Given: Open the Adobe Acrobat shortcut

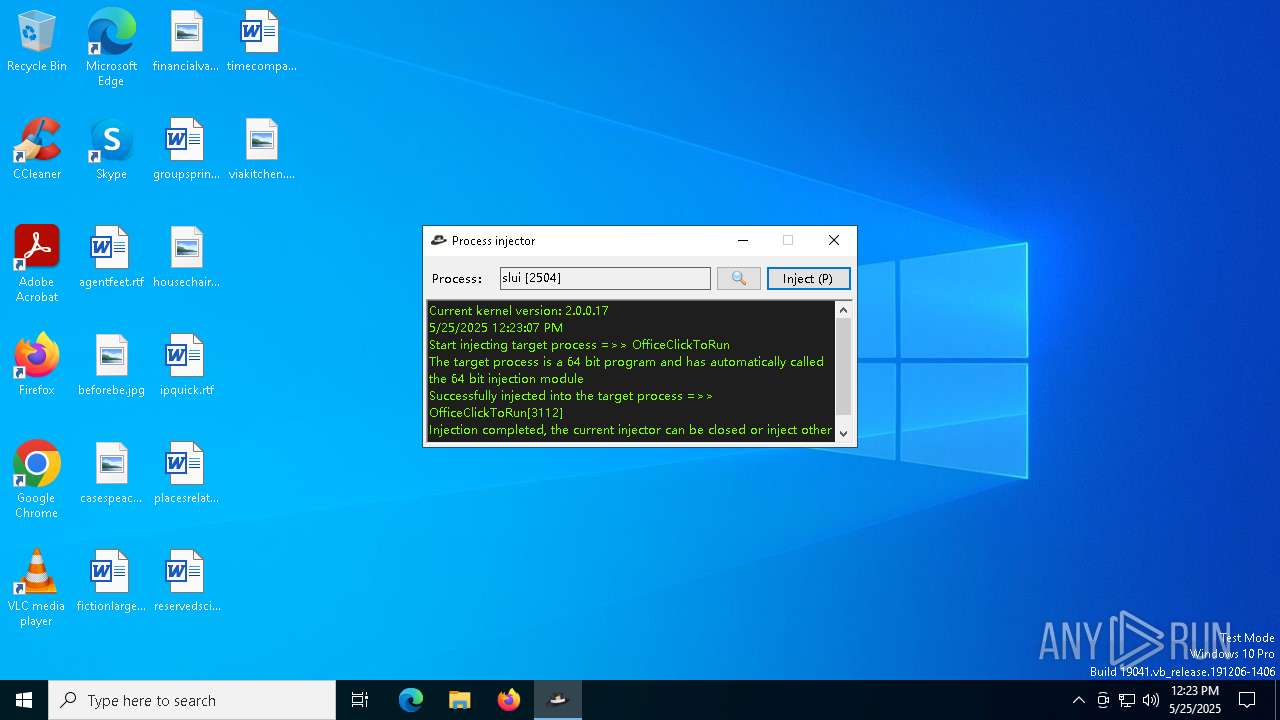Looking at the screenshot, I should [37, 264].
